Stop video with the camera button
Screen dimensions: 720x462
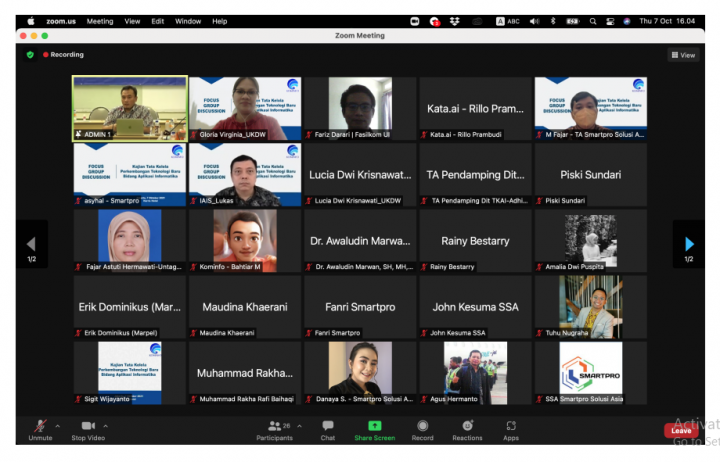pos(87,427)
